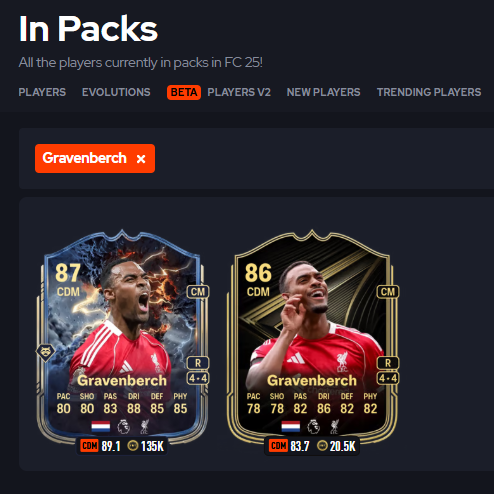
Task: Click Premier League logo on the 86 card
Action: pyautogui.click(x=313, y=426)
